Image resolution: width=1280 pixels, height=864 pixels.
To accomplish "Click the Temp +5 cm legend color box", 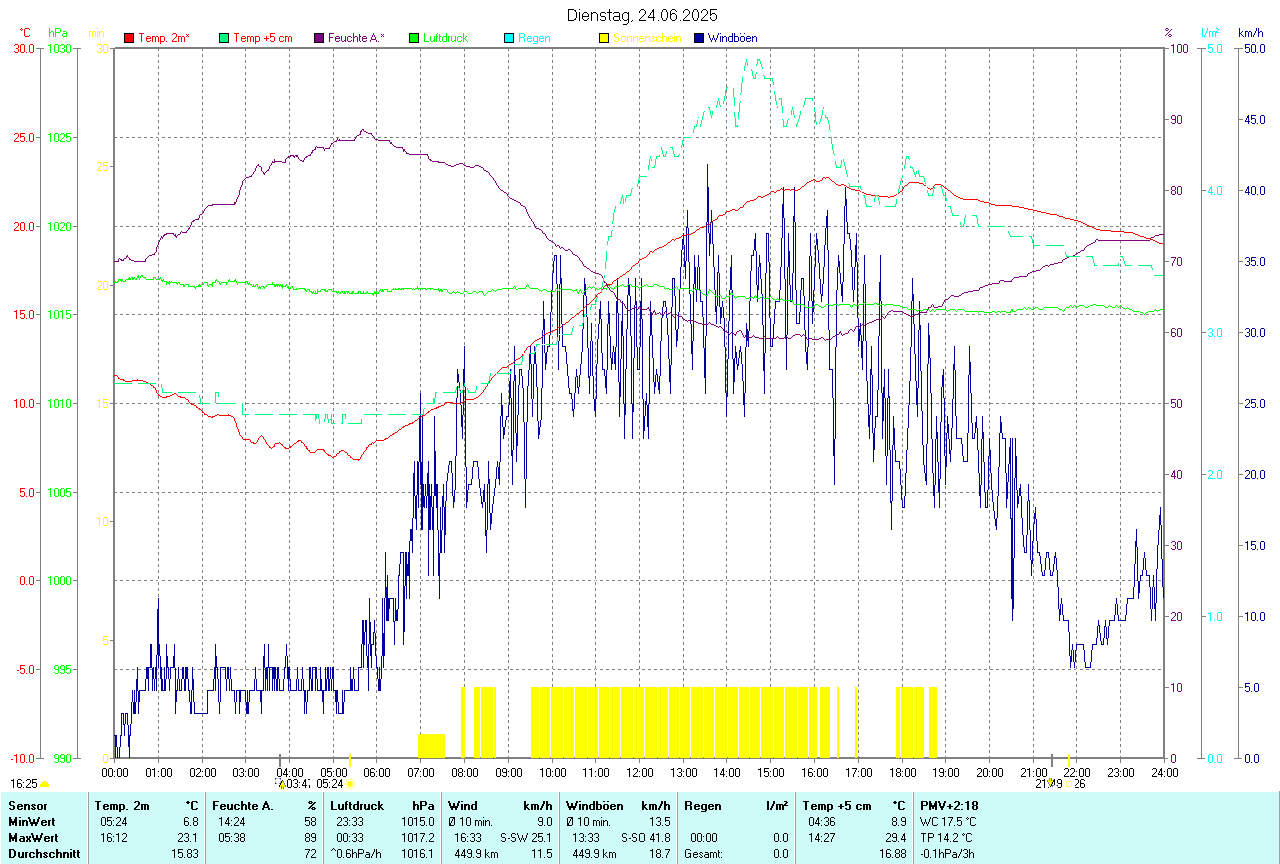I will point(224,38).
